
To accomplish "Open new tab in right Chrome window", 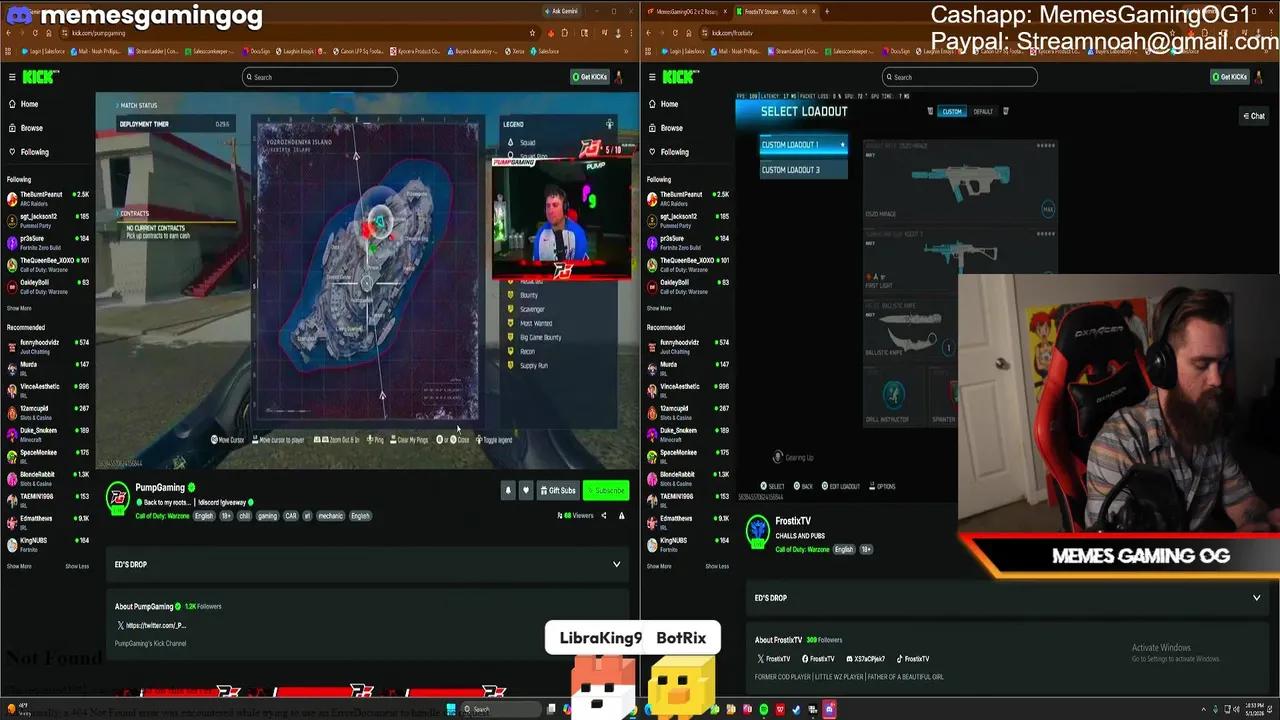I will (x=826, y=11).
